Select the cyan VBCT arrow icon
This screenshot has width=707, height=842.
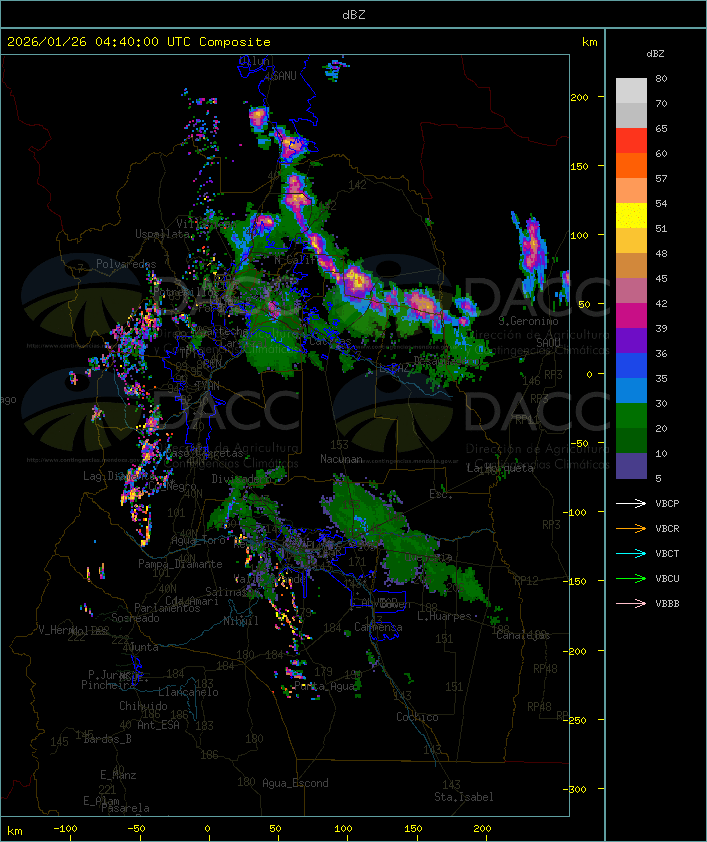point(632,553)
